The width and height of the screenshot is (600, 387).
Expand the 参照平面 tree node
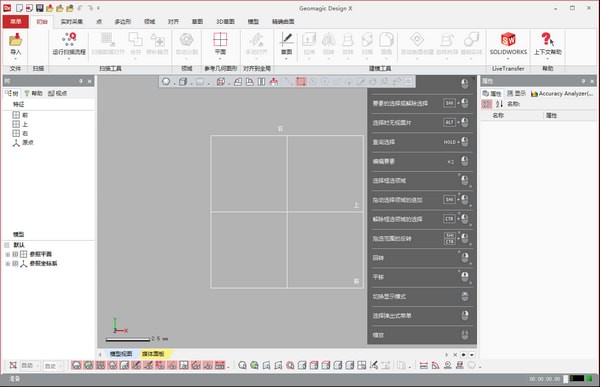click(8, 254)
